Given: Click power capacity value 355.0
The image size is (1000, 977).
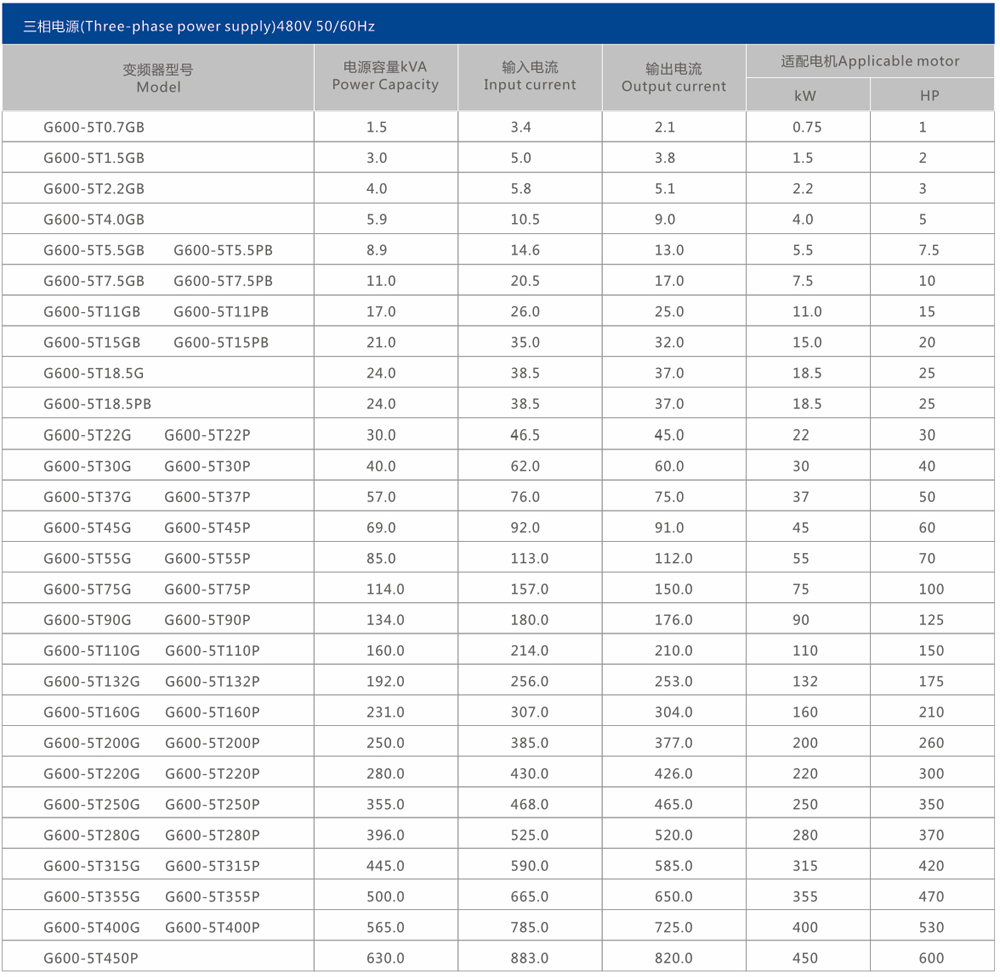Looking at the screenshot, I should (x=385, y=804).
